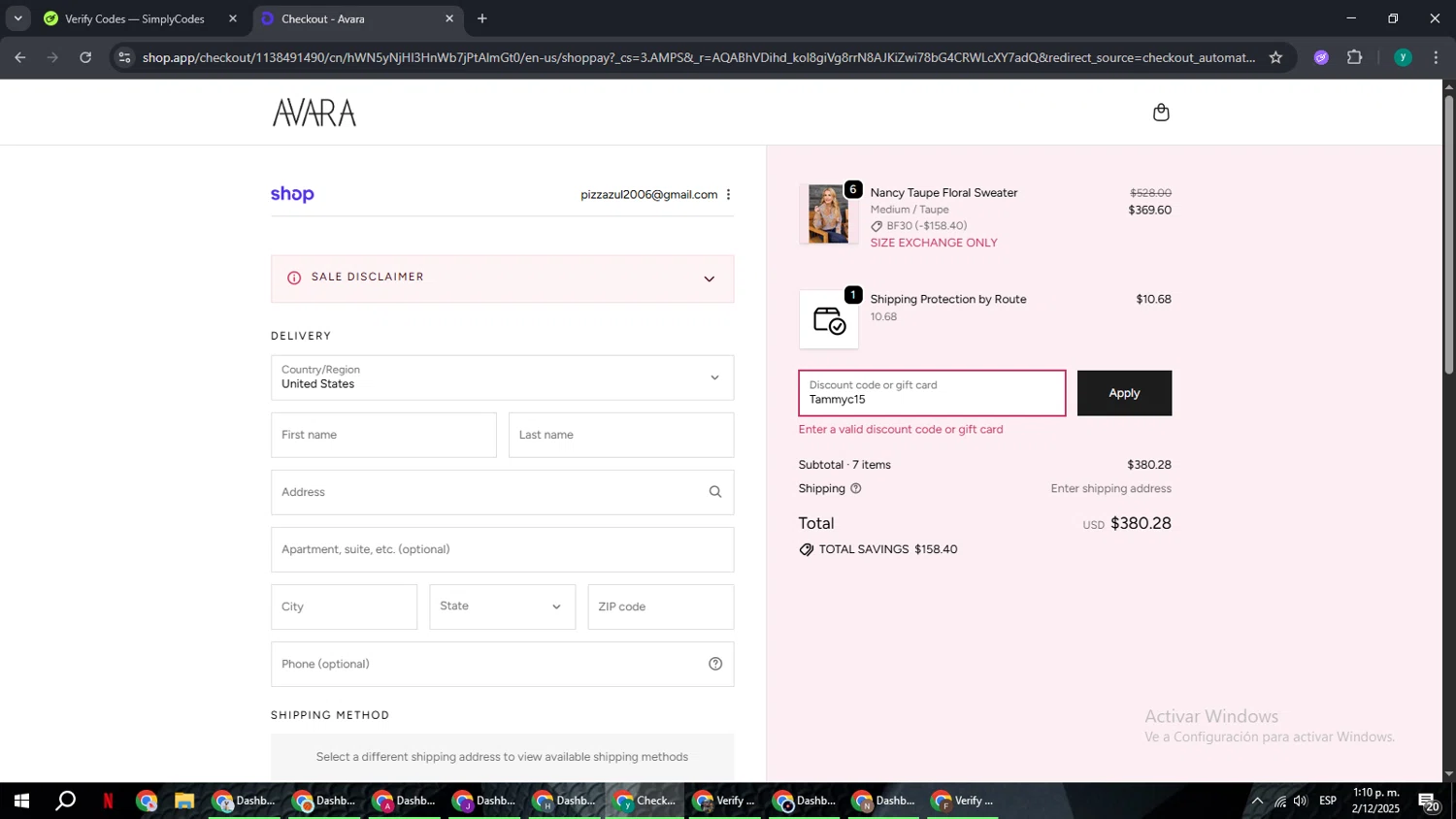Click the Phone (optional) field
Viewport: 1456px width, 819px height.
coord(502,664)
